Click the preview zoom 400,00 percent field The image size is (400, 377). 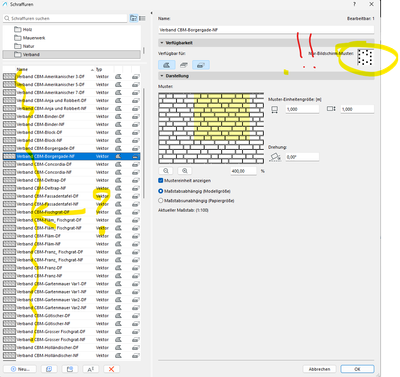click(244, 171)
